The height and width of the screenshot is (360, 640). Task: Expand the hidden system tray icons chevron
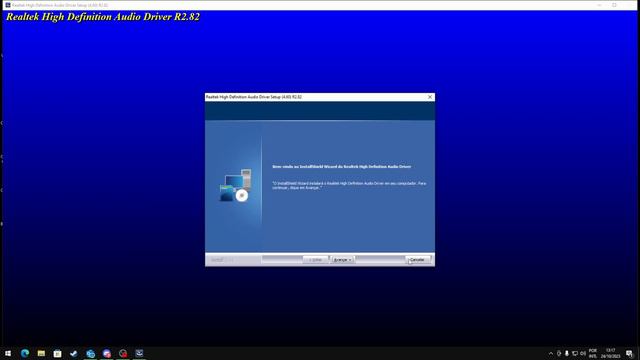[551, 353]
